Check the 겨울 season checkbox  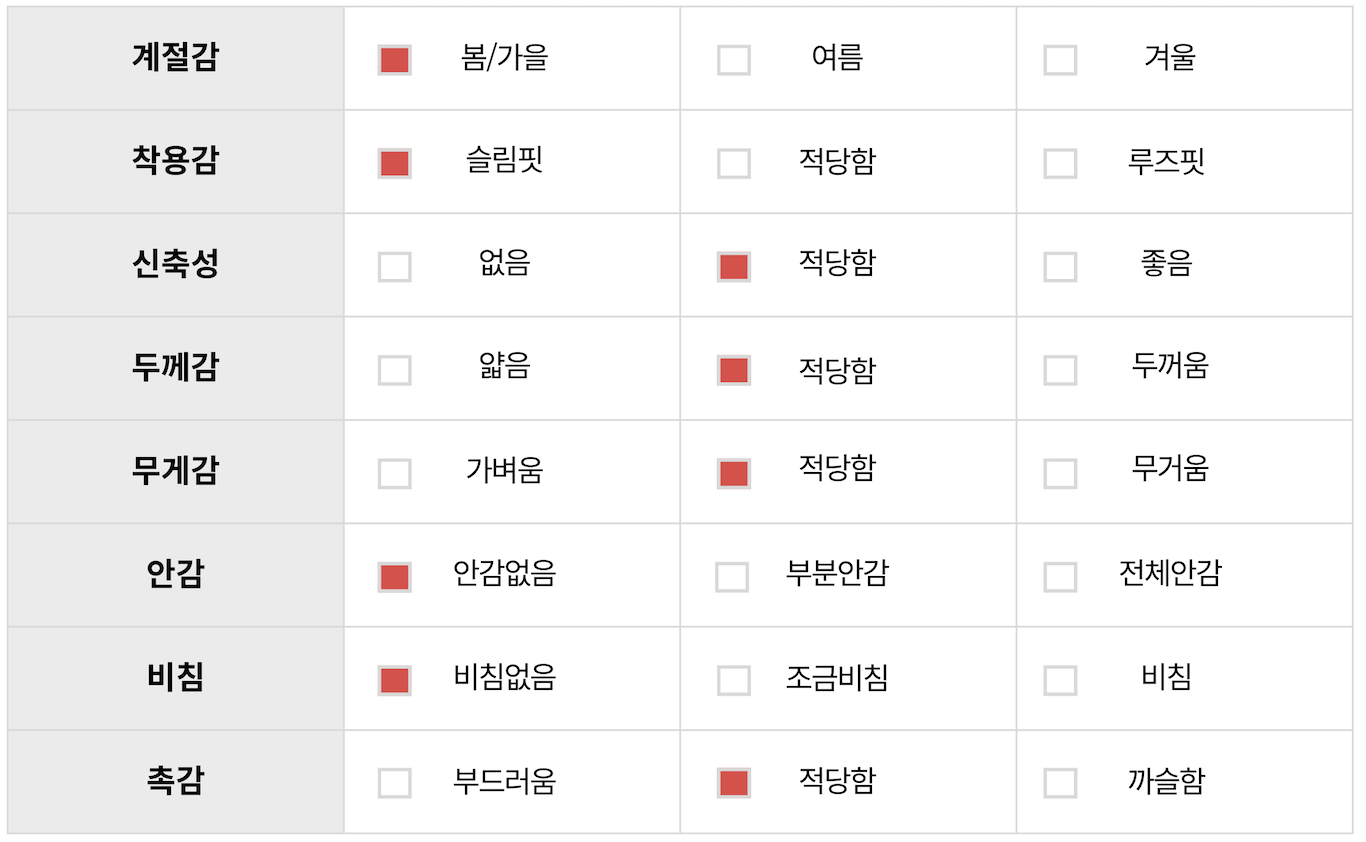point(1060,60)
